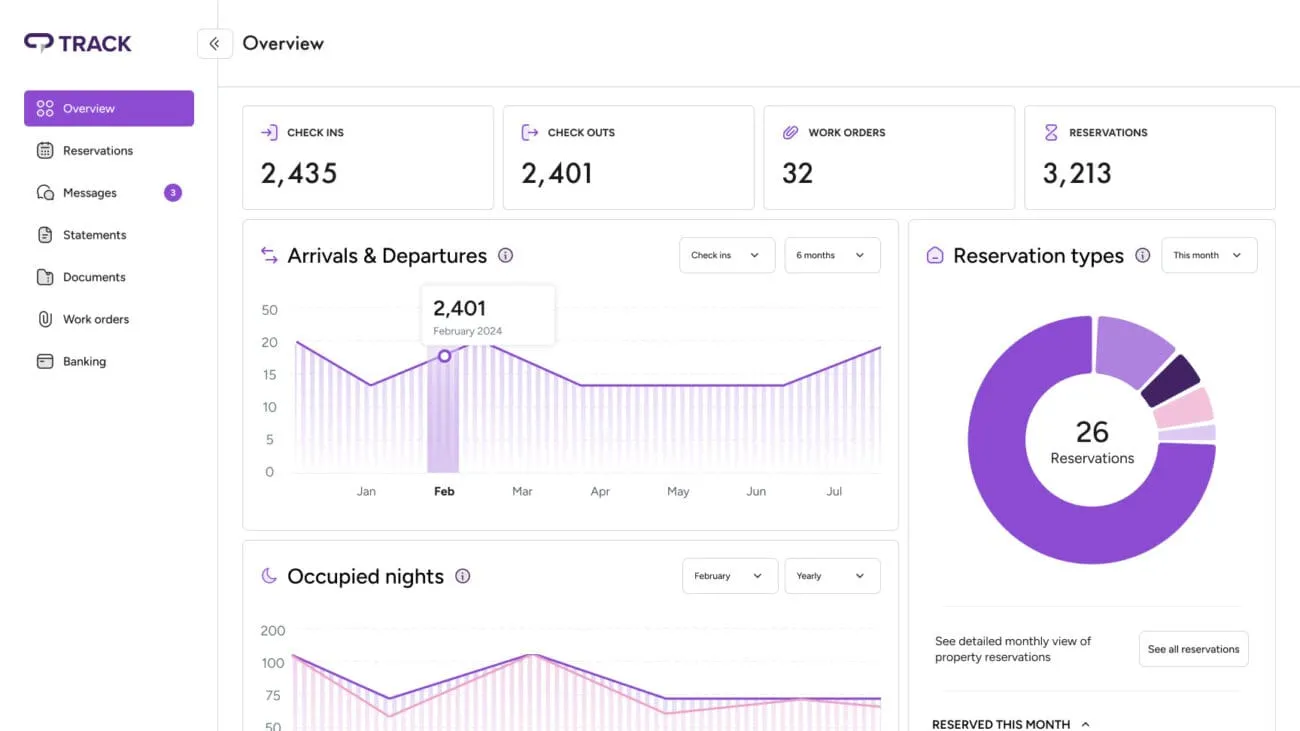This screenshot has height=731, width=1300.
Task: Click the February data point on chart
Action: pyautogui.click(x=445, y=356)
